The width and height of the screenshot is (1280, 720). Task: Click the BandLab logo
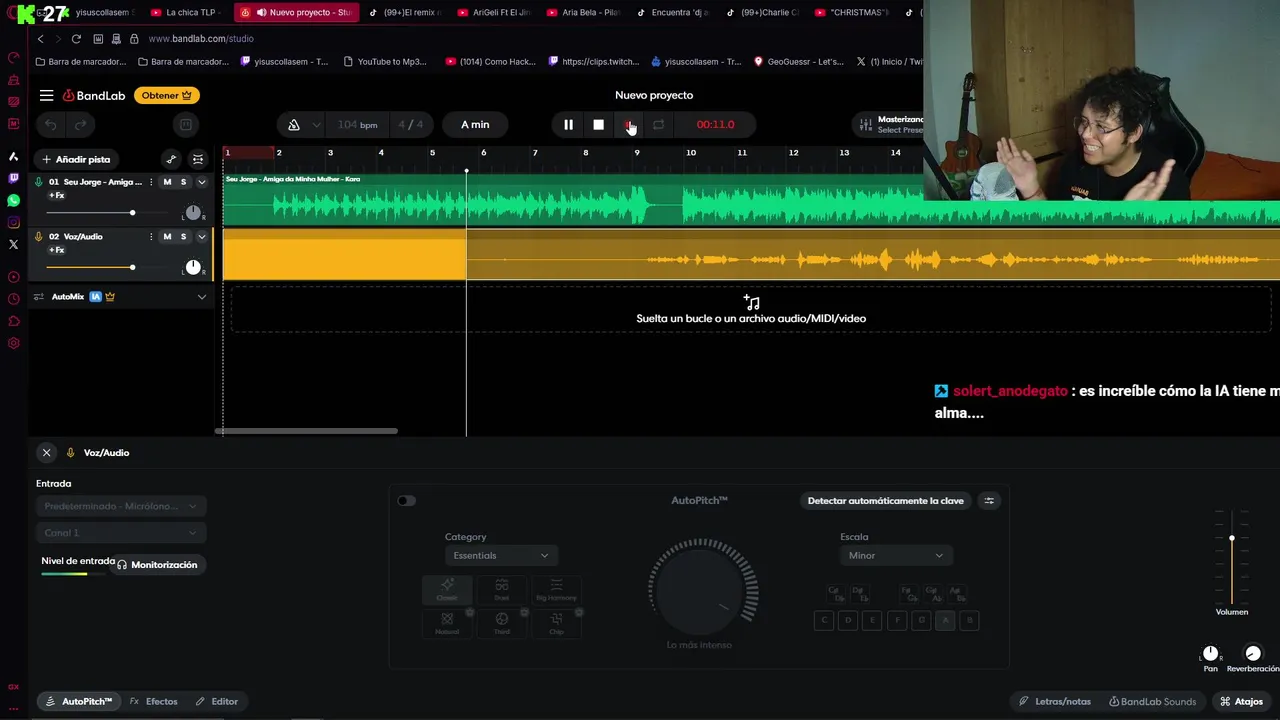[x=94, y=95]
